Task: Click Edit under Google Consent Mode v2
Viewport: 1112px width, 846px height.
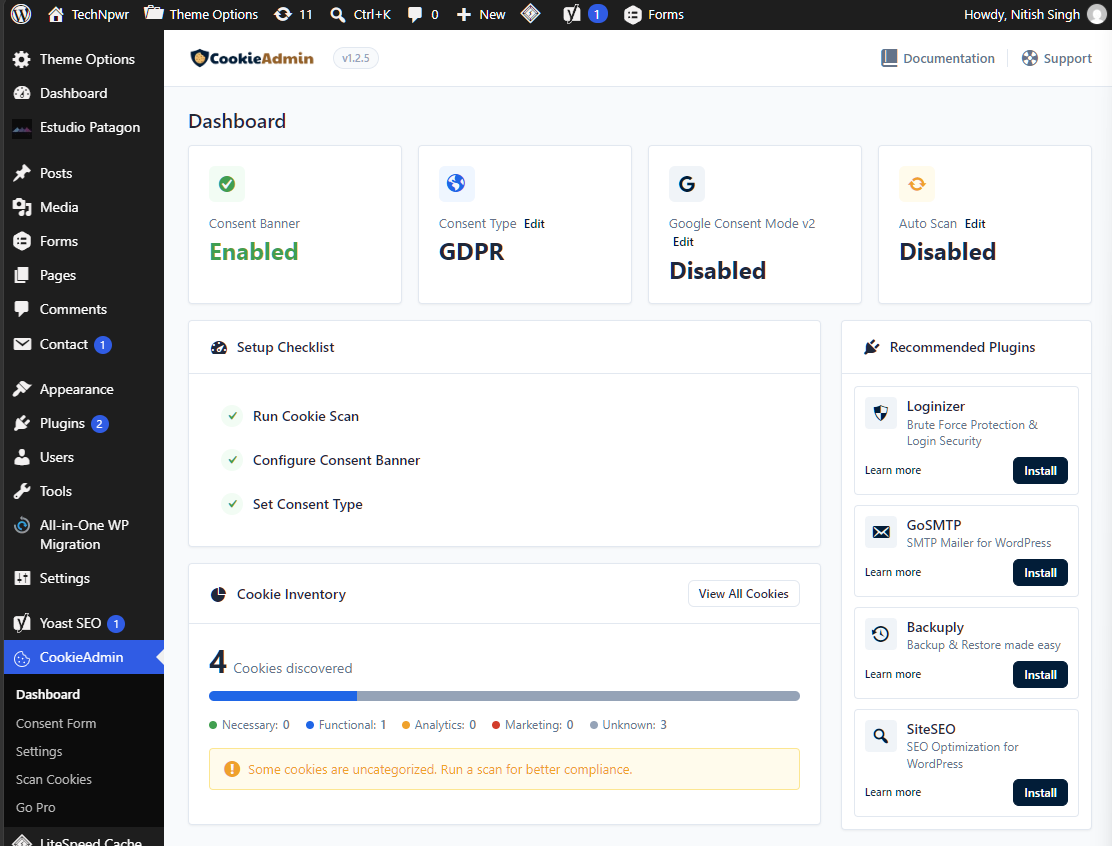Action: click(x=683, y=243)
